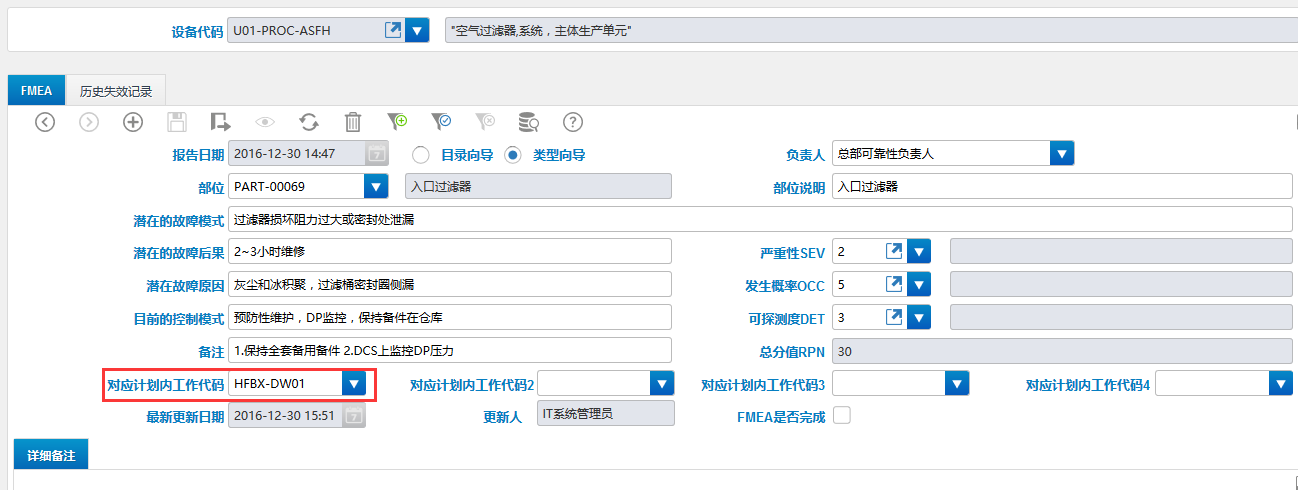Click the 对应计划内工作代码 label
Screen dimensions: 1298x490
(x=165, y=384)
